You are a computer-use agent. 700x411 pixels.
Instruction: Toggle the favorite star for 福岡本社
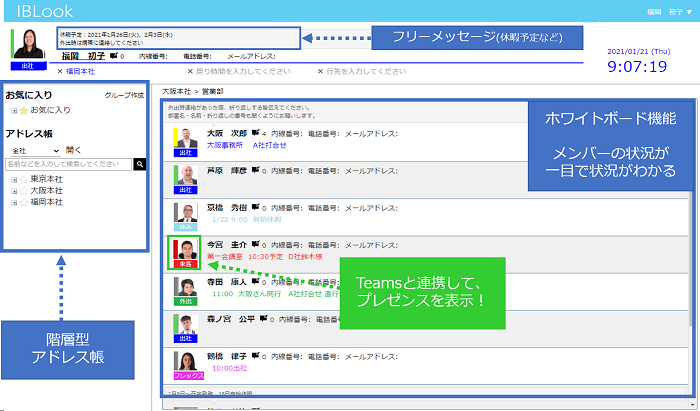click(23, 202)
